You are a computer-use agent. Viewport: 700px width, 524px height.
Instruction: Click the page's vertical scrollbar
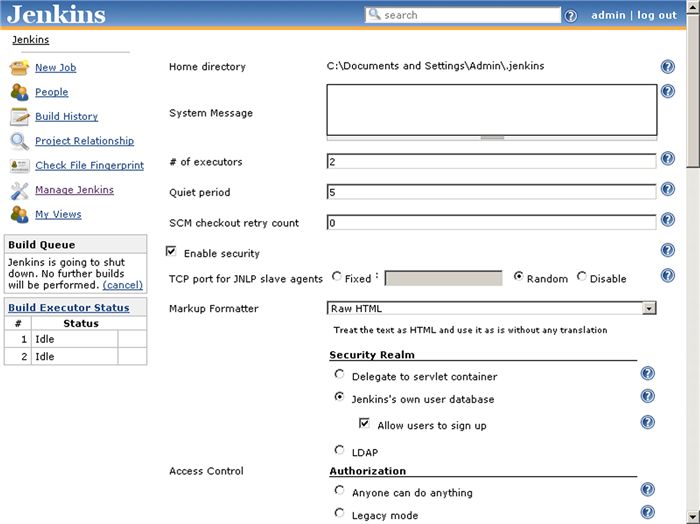coord(693,300)
